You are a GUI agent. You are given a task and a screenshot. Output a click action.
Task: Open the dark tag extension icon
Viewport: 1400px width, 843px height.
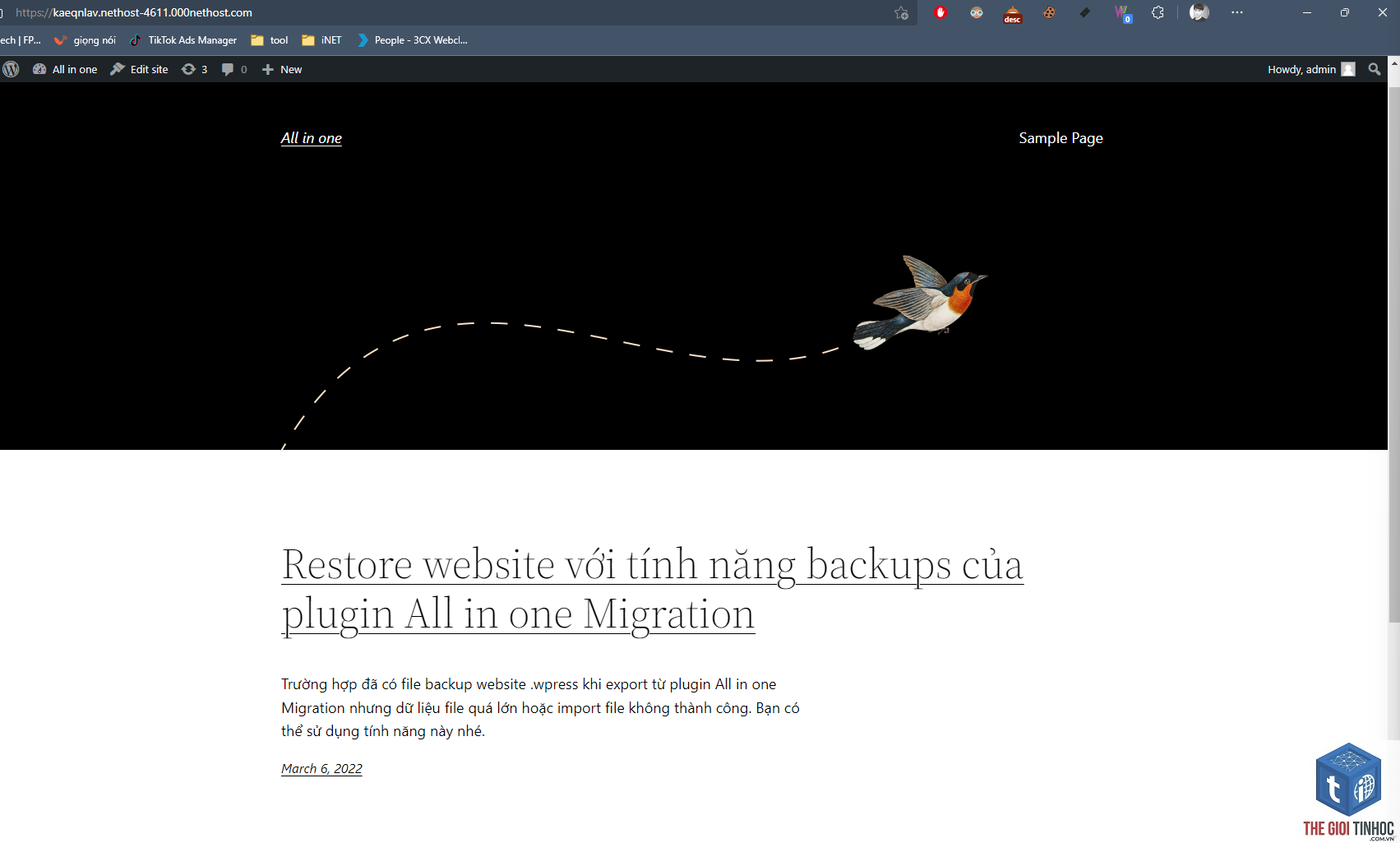pos(1085,12)
